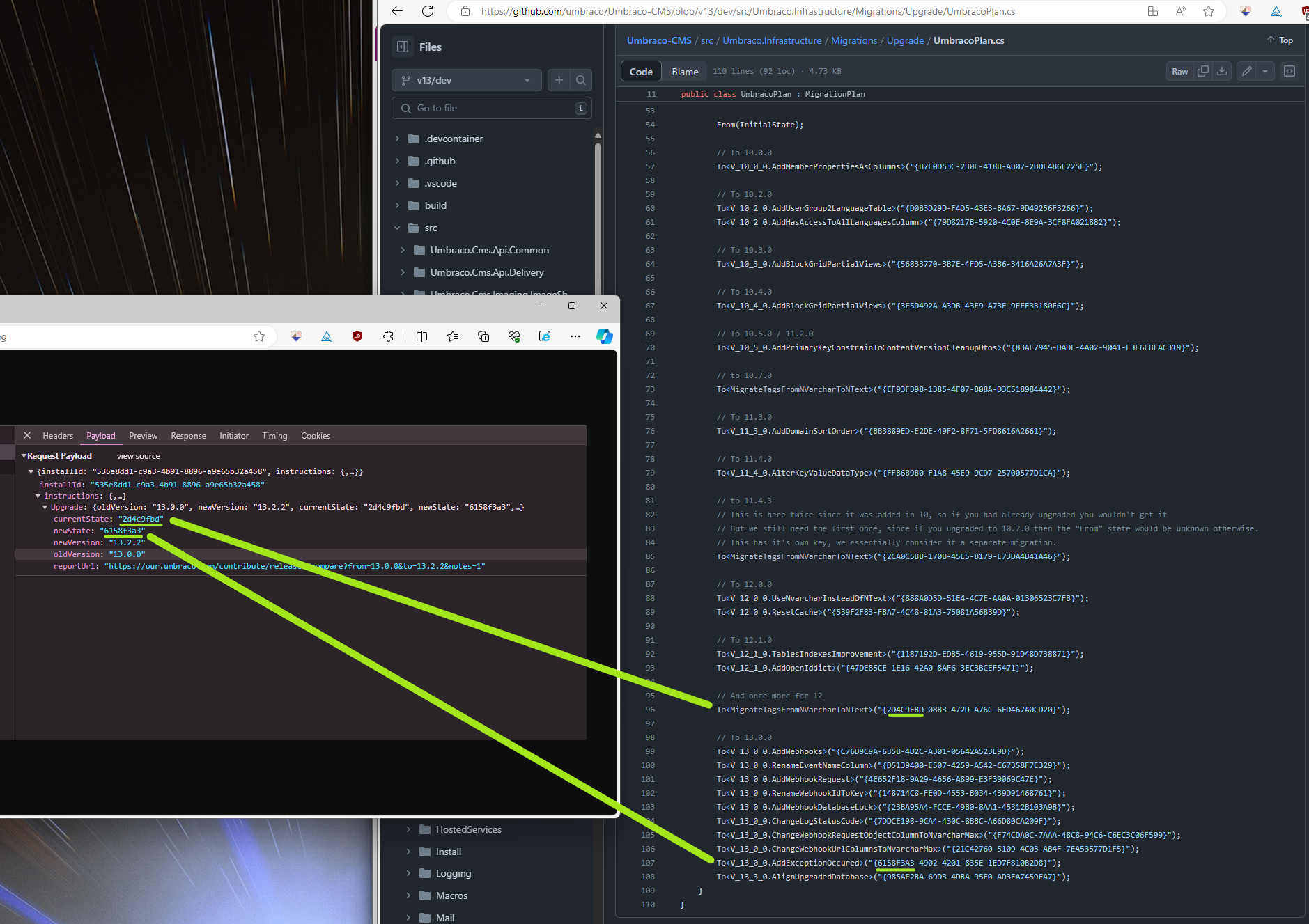Open the Logging folder in file tree

click(x=454, y=873)
